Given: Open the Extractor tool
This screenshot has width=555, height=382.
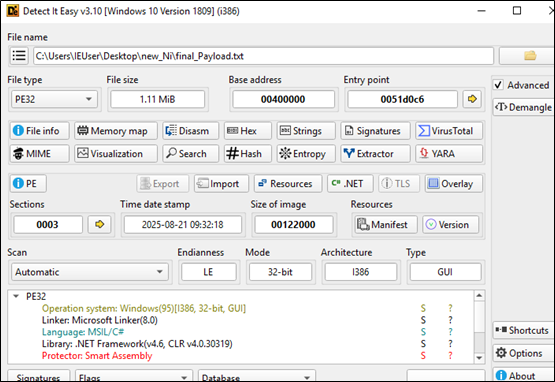Looking at the screenshot, I should click(x=375, y=154).
